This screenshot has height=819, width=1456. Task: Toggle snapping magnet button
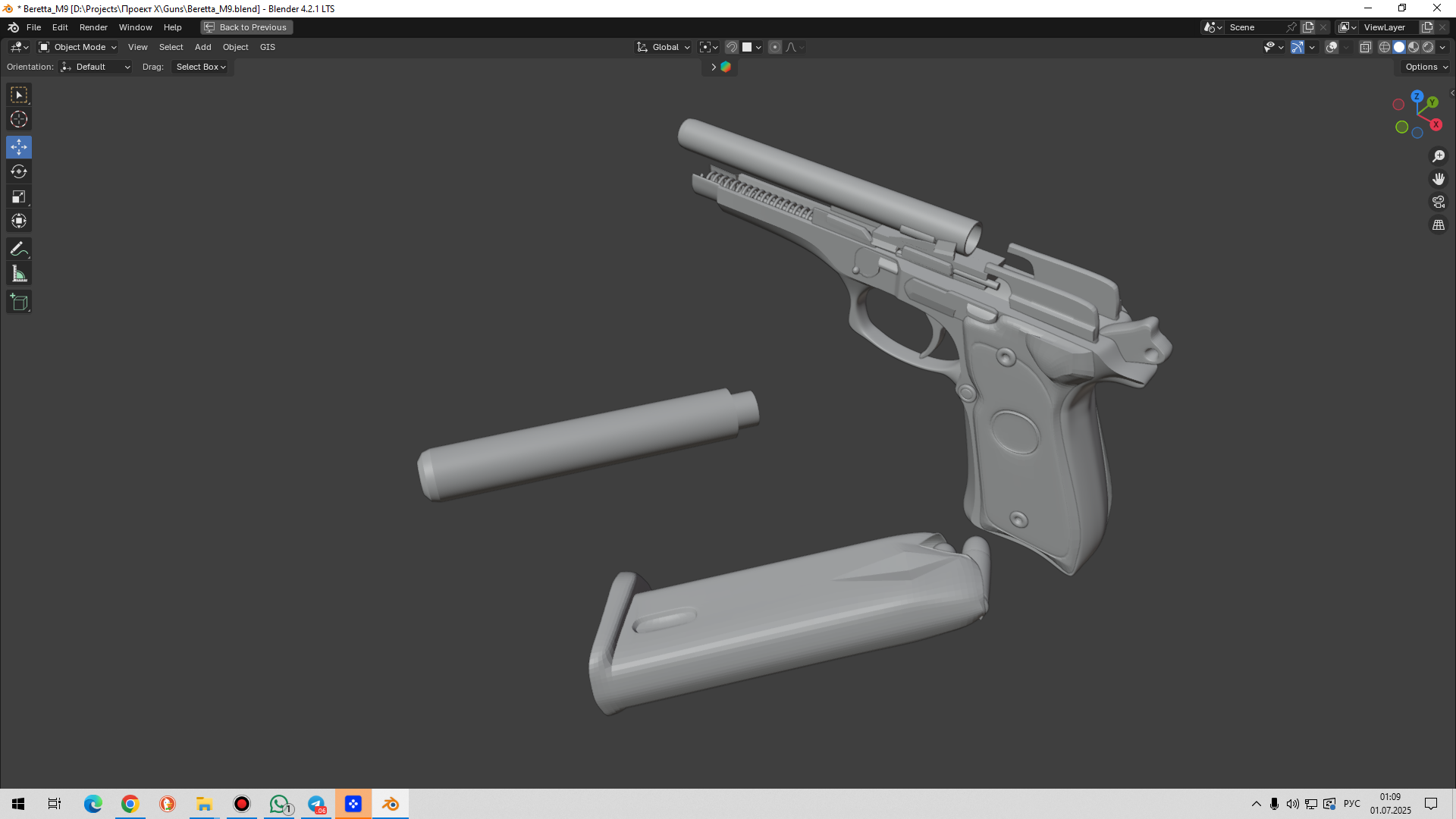[x=731, y=47]
